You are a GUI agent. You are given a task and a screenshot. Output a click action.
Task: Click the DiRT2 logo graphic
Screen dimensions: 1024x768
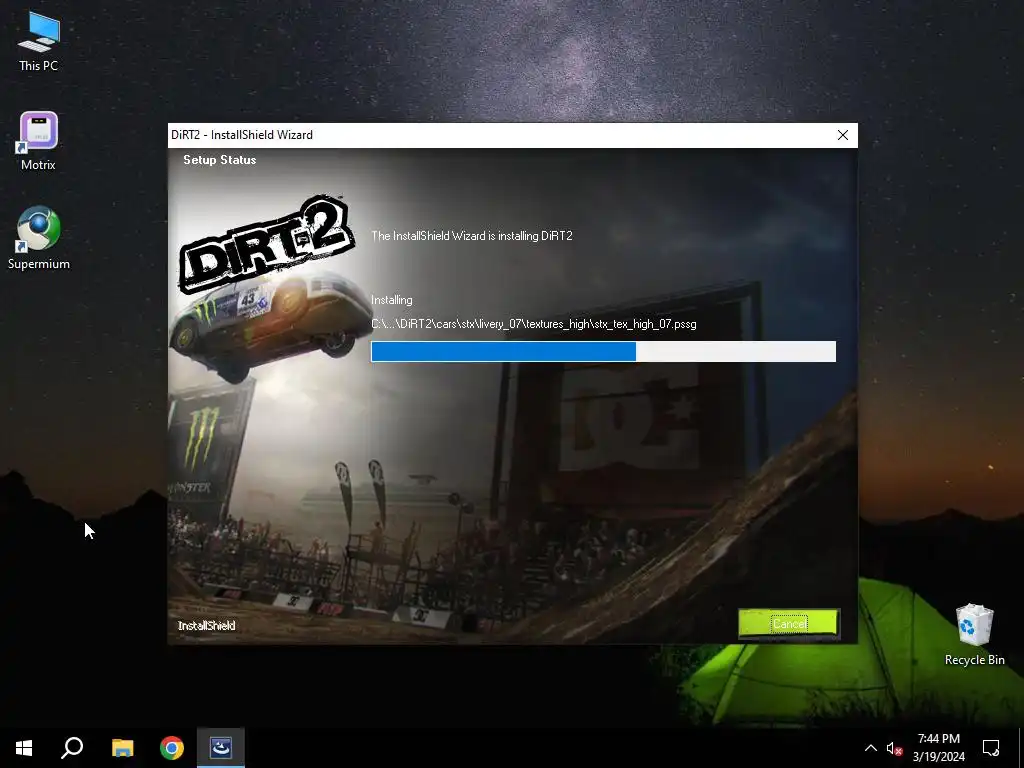(266, 242)
